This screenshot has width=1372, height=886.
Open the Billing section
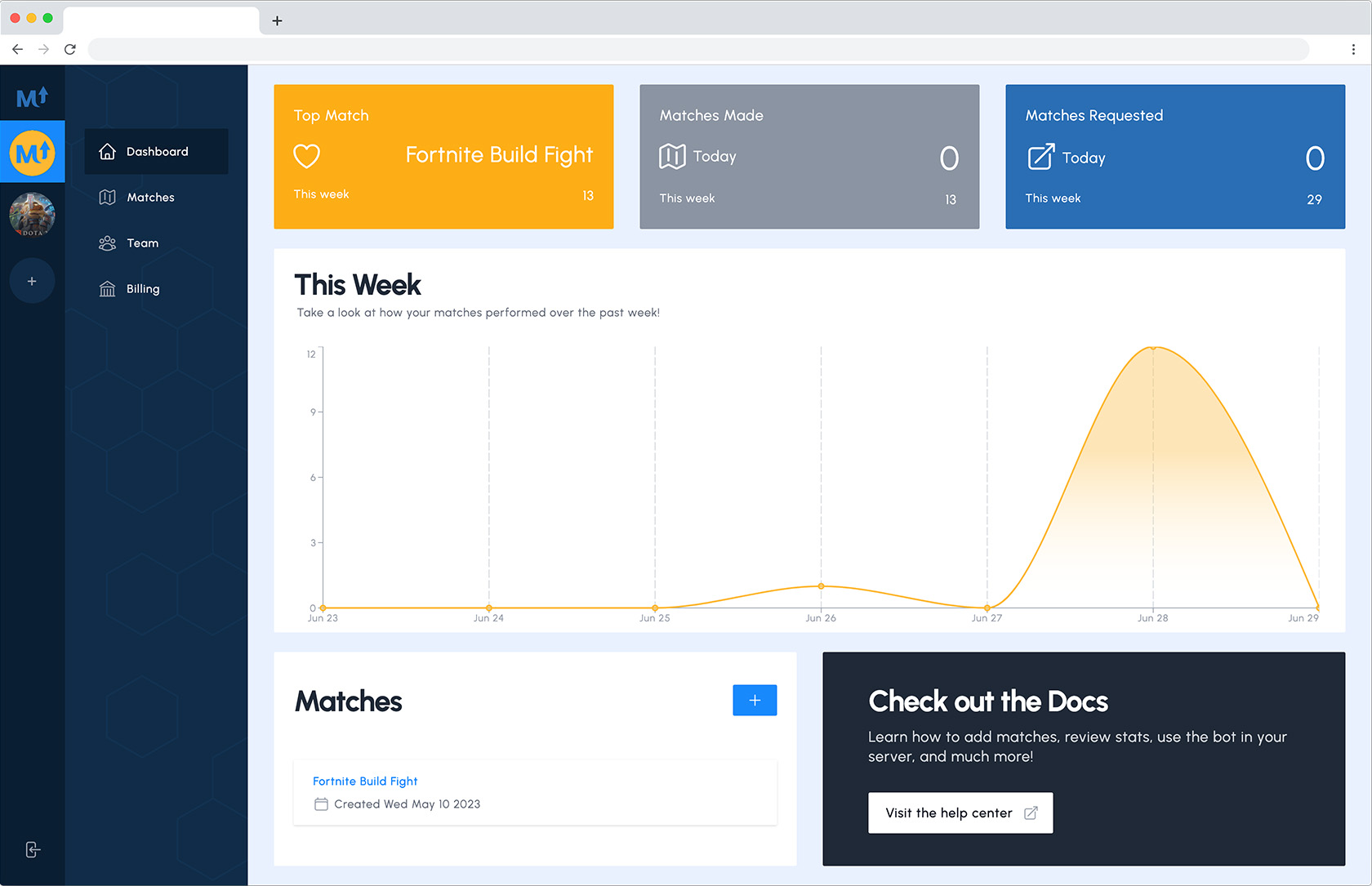[x=142, y=289]
